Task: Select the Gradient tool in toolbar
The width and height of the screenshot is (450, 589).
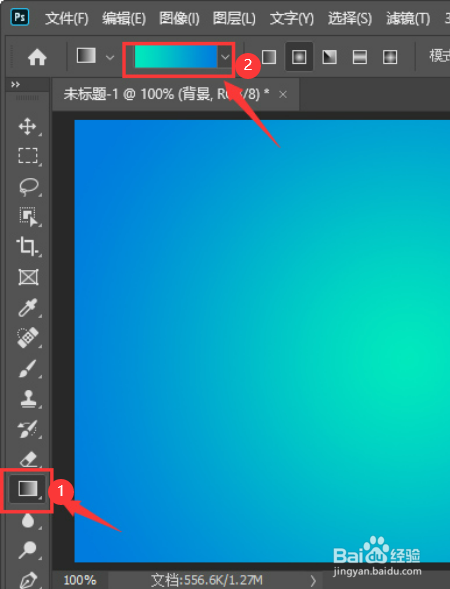Action: point(28,489)
